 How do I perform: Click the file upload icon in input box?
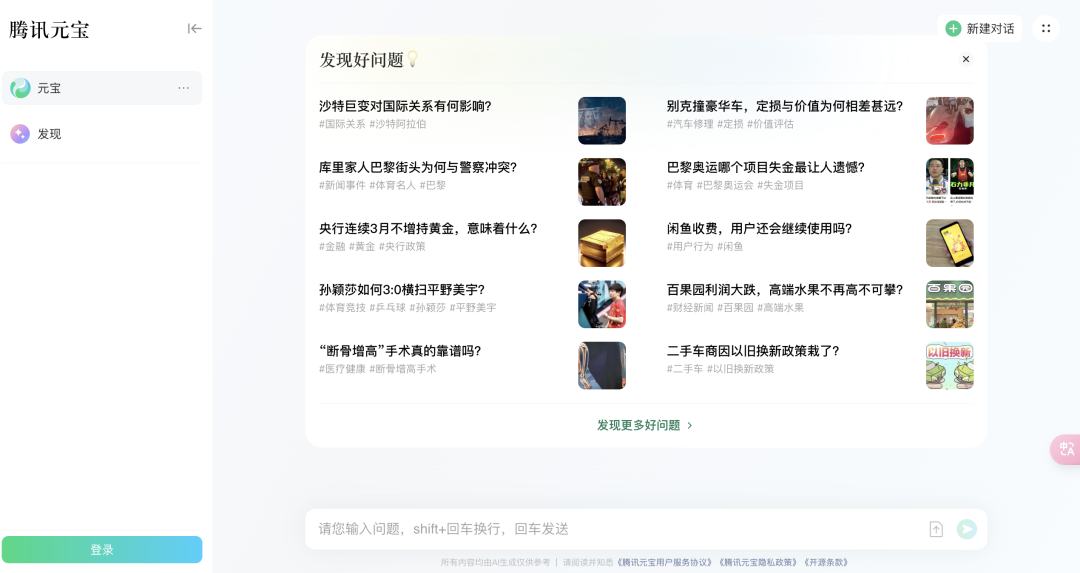click(x=936, y=529)
